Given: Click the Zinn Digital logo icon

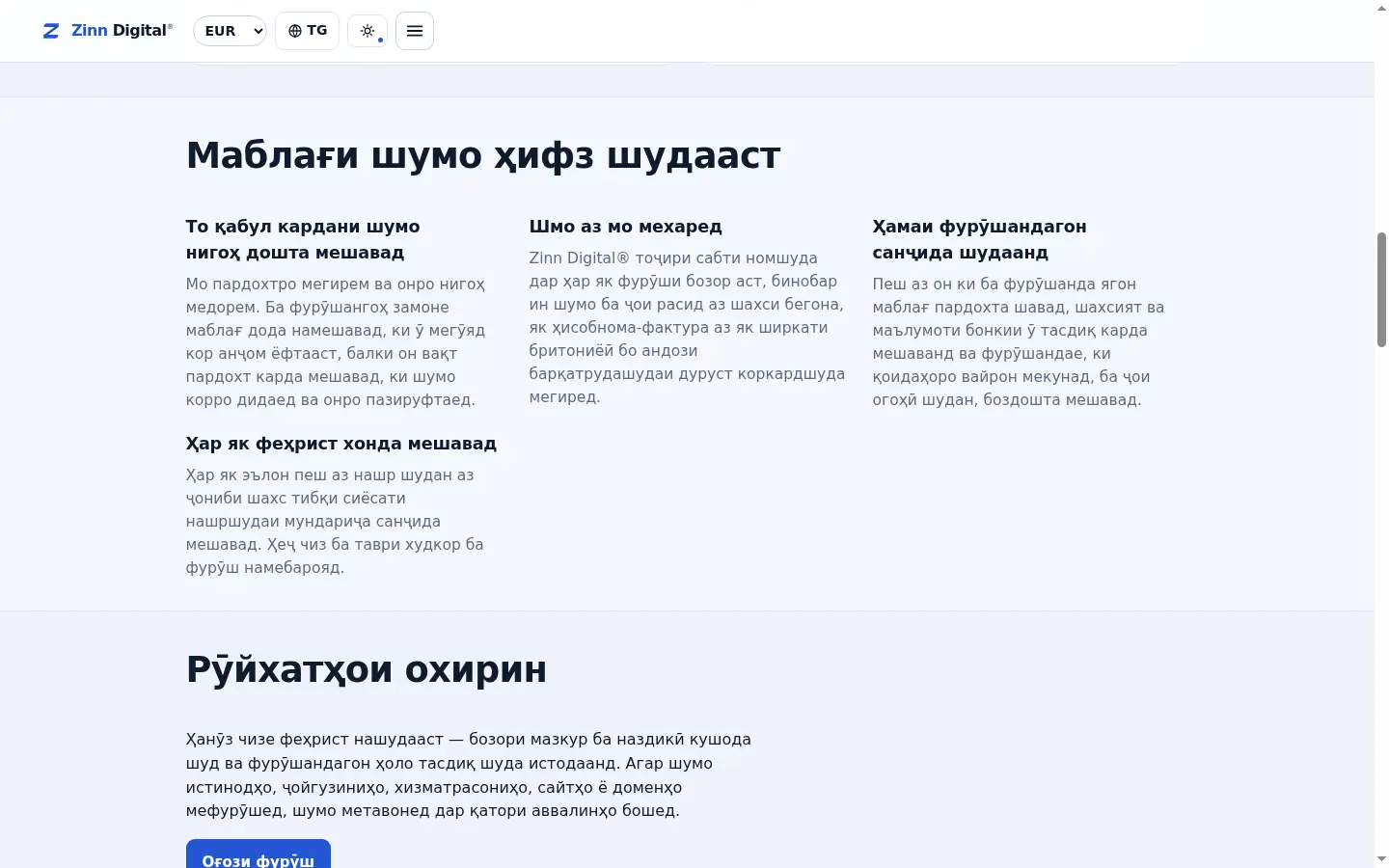Looking at the screenshot, I should pos(51,31).
